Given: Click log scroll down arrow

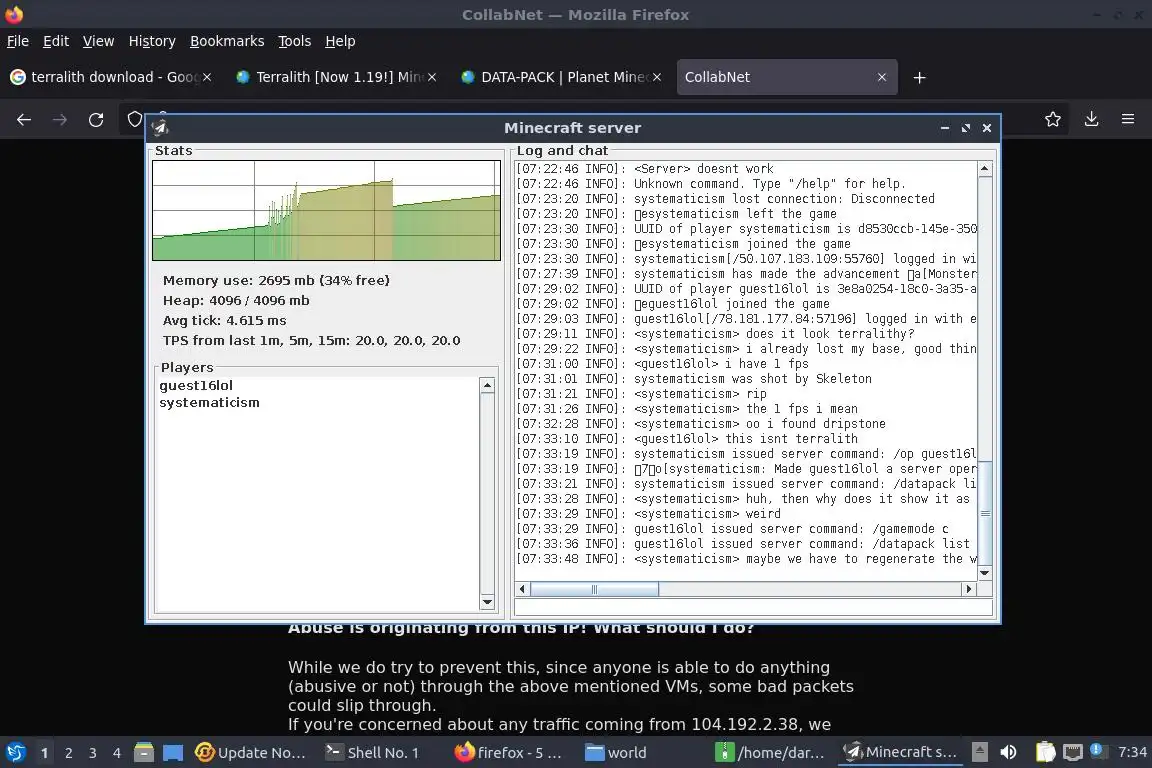Looking at the screenshot, I should pyautogui.click(x=985, y=573).
